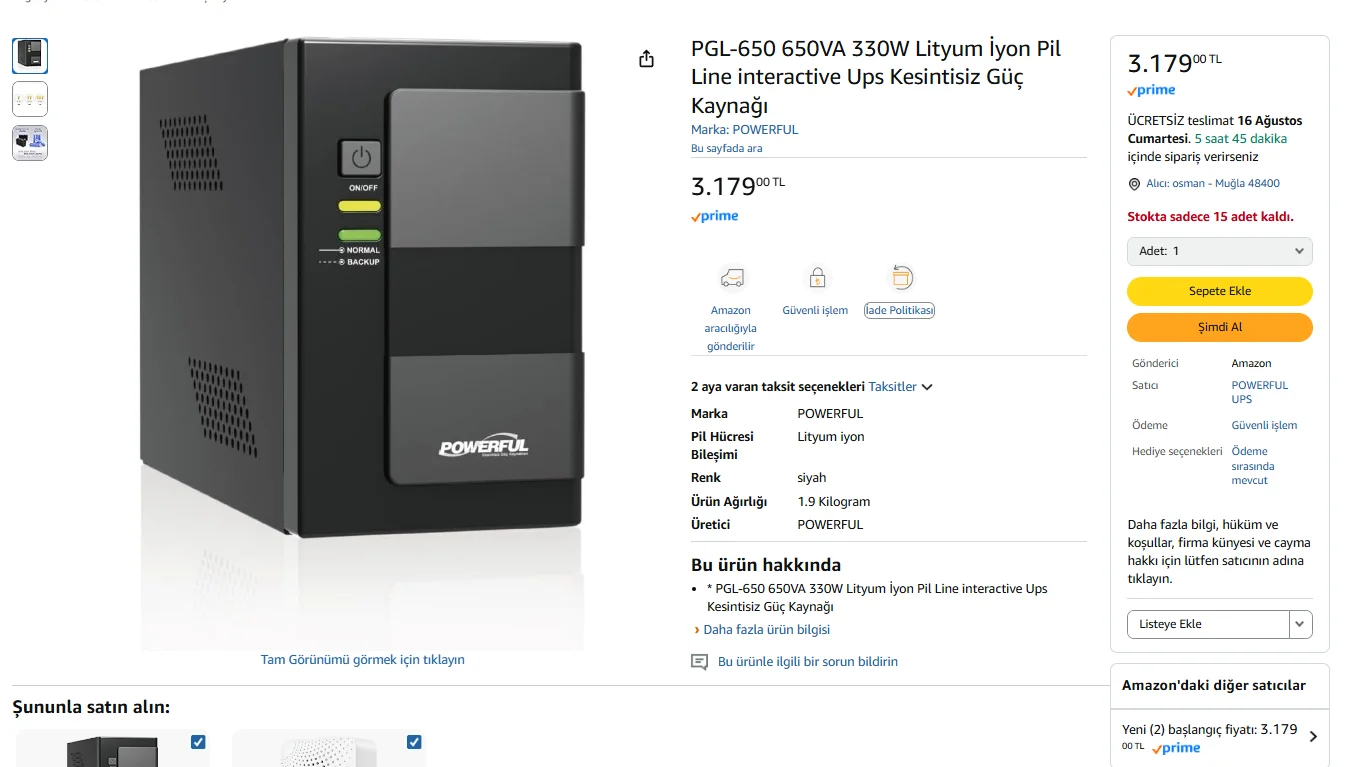Open the İade Politikası link
Screen dimensions: 1348x767
(x=899, y=311)
